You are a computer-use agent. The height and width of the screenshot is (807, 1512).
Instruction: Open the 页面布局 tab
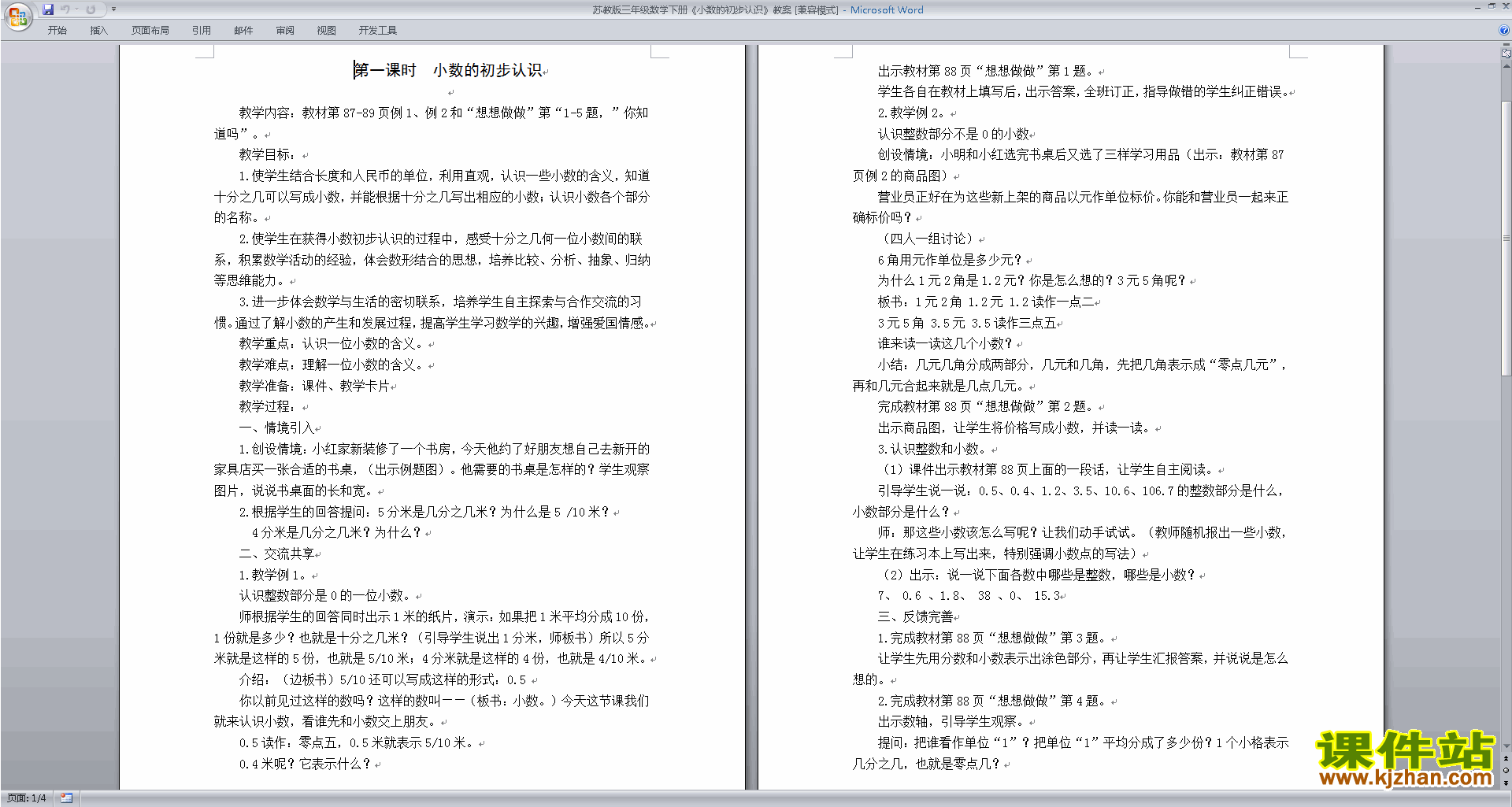coord(150,31)
